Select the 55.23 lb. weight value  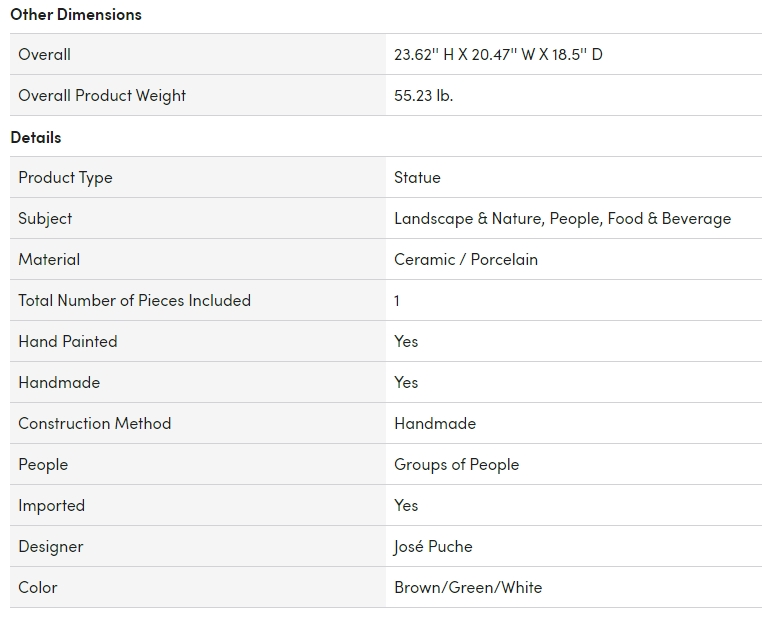[423, 95]
